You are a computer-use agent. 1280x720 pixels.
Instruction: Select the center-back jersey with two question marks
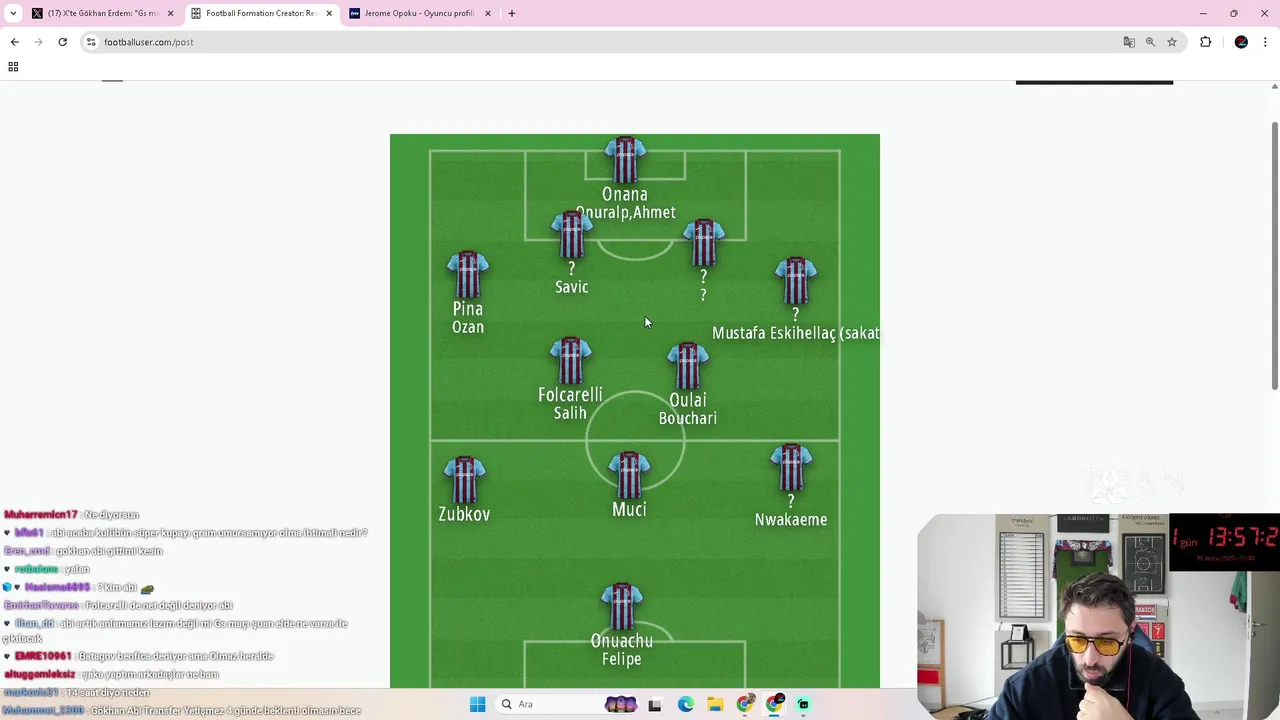coord(704,243)
